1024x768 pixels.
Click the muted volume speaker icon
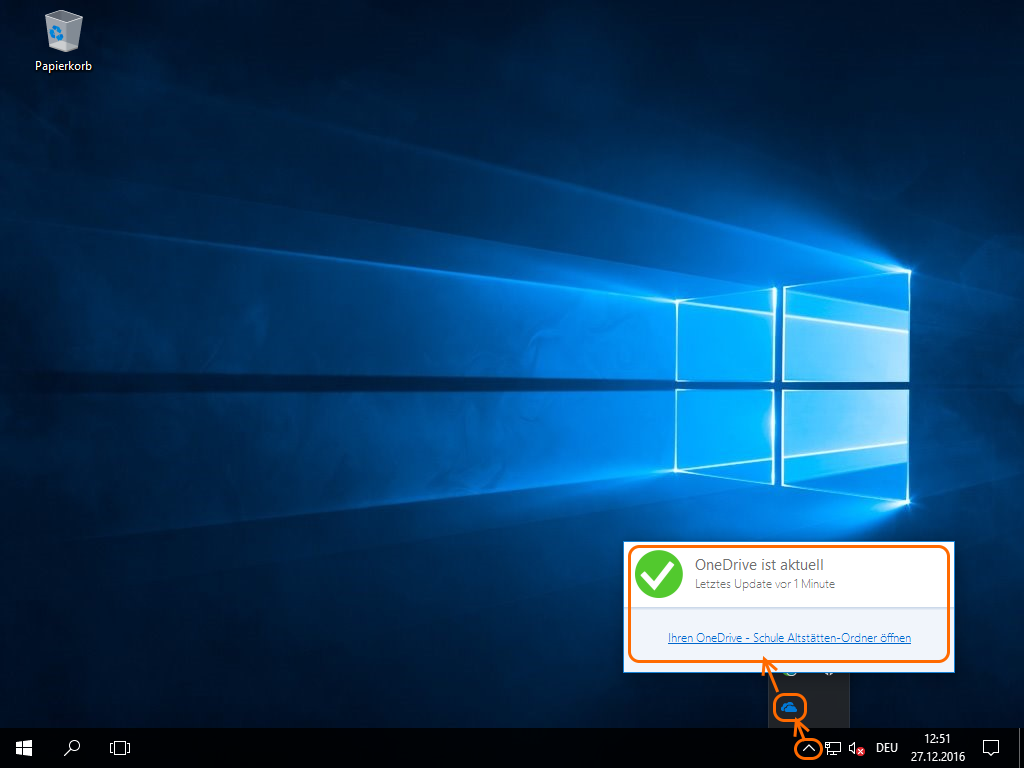pos(856,748)
